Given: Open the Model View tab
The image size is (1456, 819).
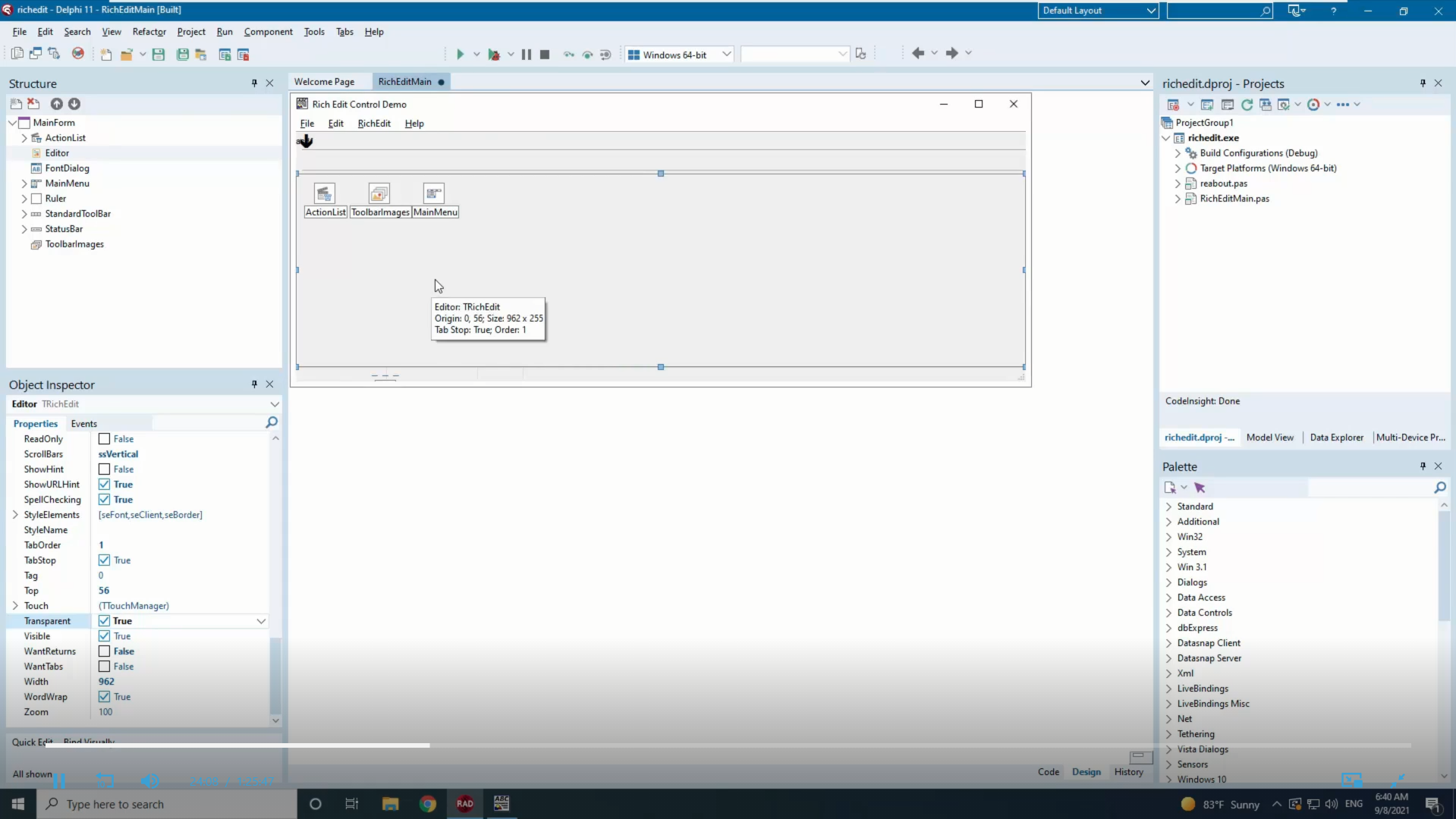Looking at the screenshot, I should click(1269, 438).
